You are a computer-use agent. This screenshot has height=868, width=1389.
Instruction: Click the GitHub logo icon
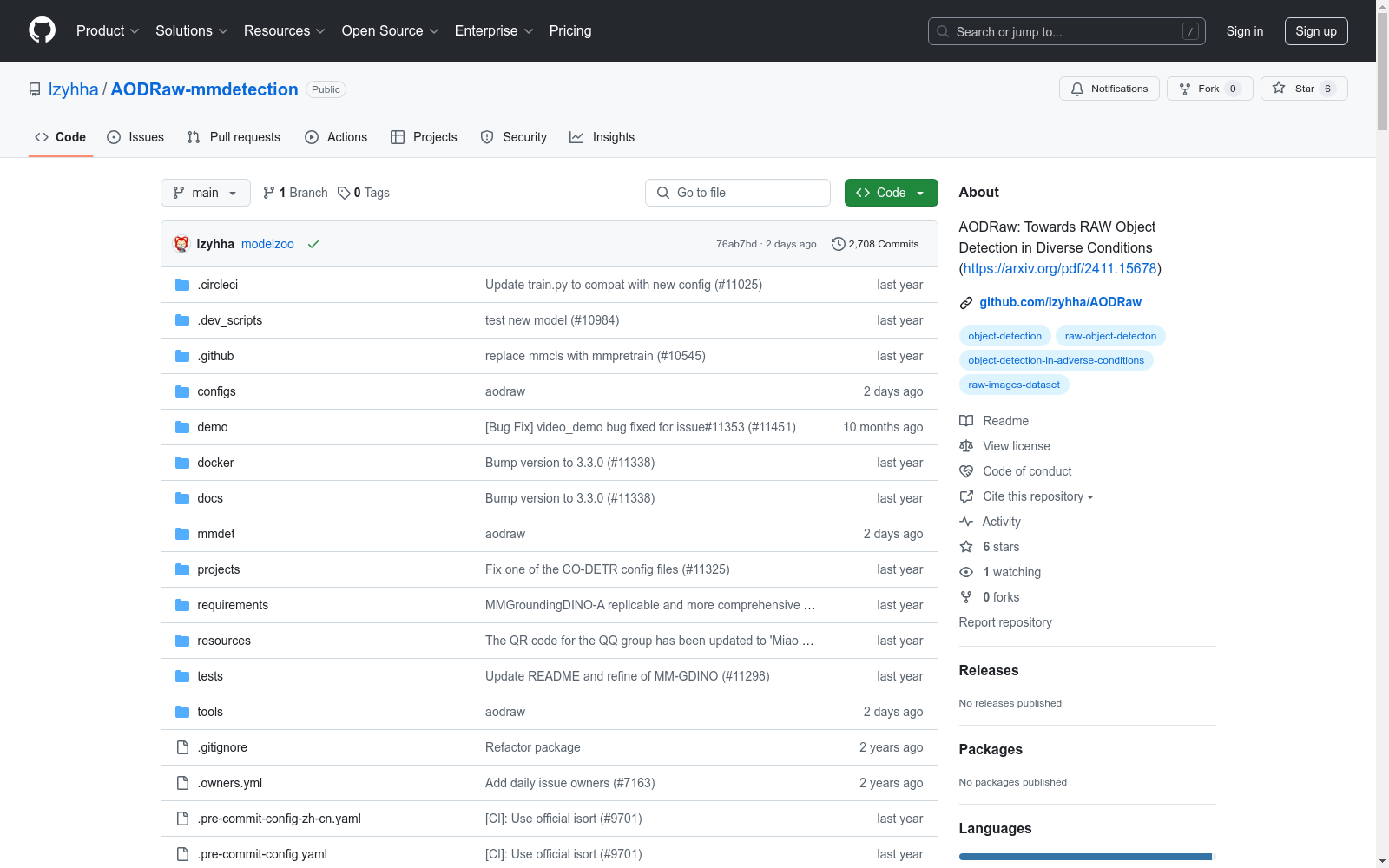click(x=42, y=30)
